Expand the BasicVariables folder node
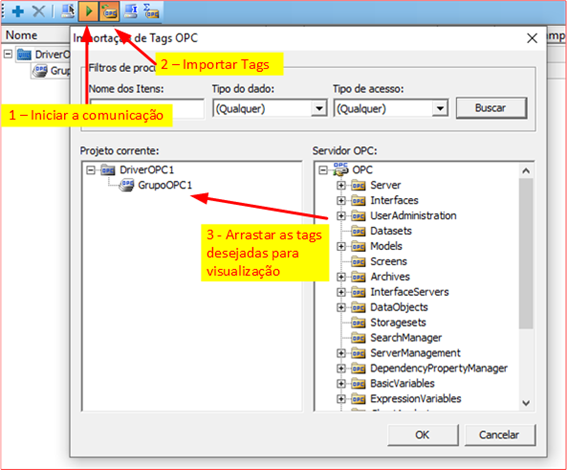 (341, 384)
